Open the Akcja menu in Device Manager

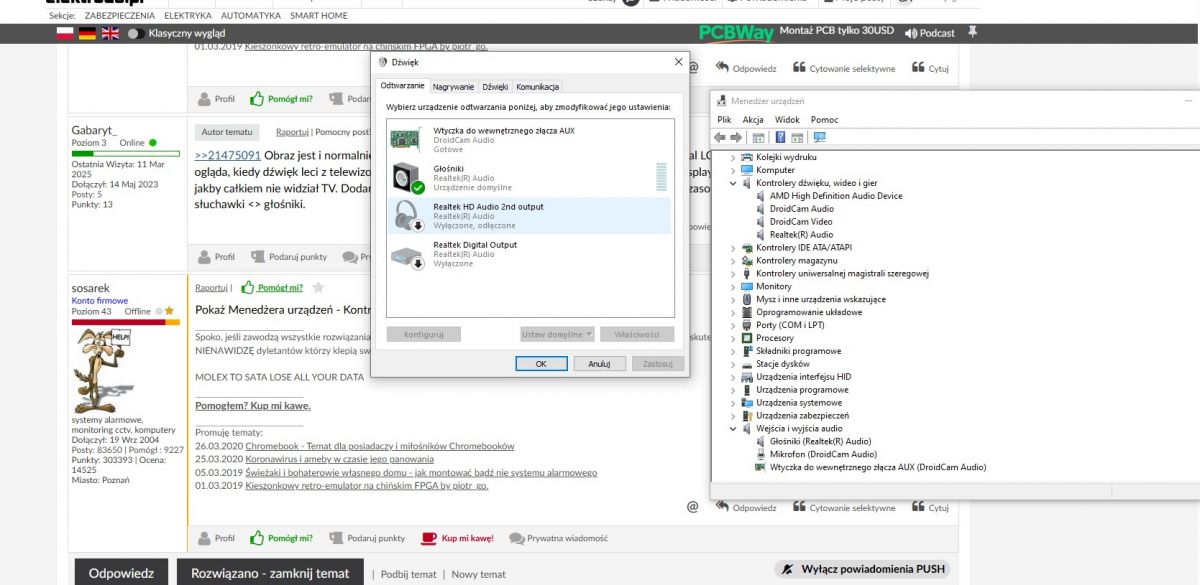(753, 119)
